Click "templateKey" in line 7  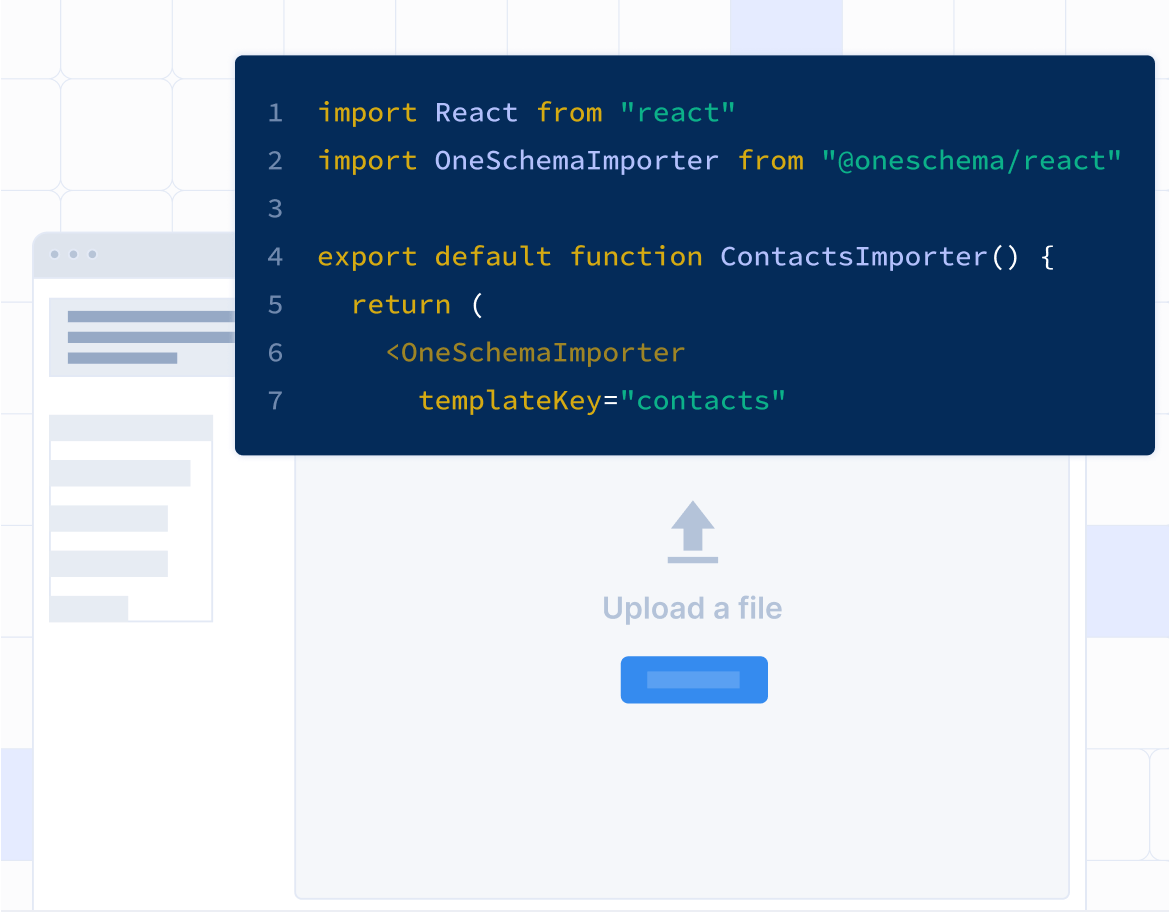(510, 401)
